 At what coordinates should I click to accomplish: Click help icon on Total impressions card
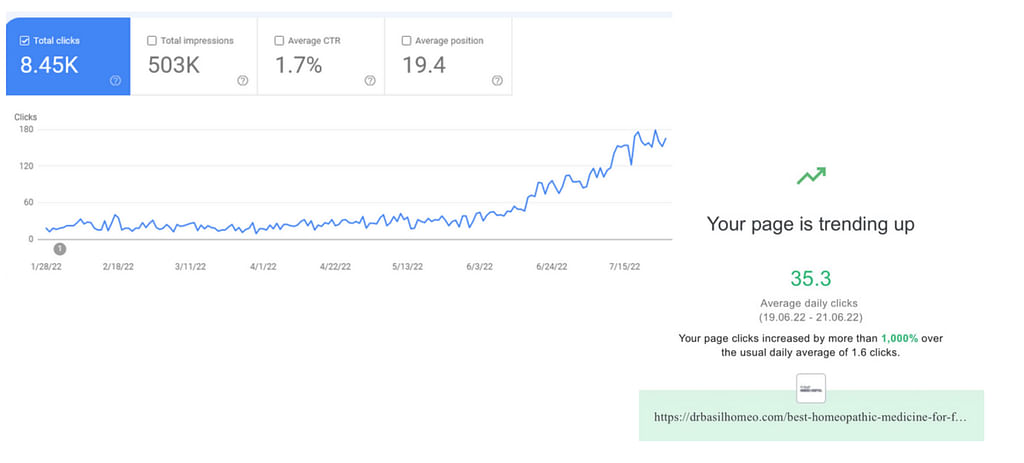(x=242, y=81)
